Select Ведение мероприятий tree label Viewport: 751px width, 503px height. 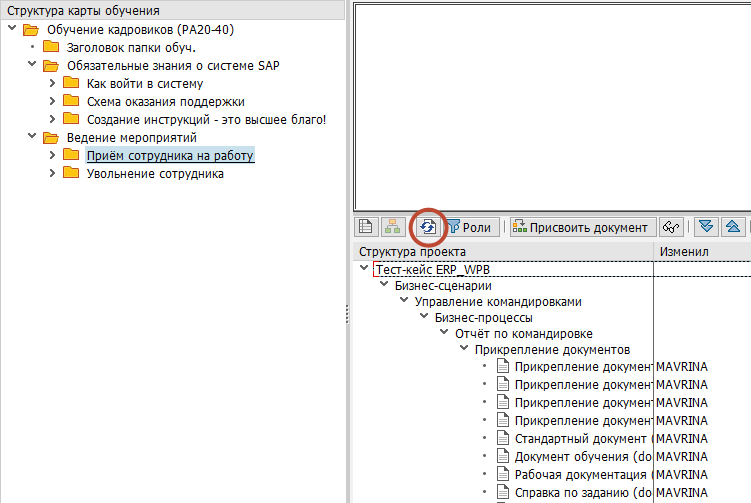click(x=132, y=138)
